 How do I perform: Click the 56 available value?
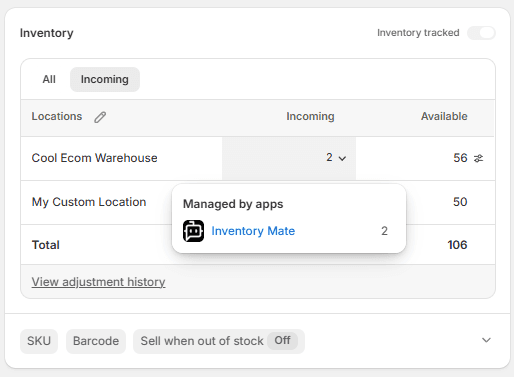(460, 158)
